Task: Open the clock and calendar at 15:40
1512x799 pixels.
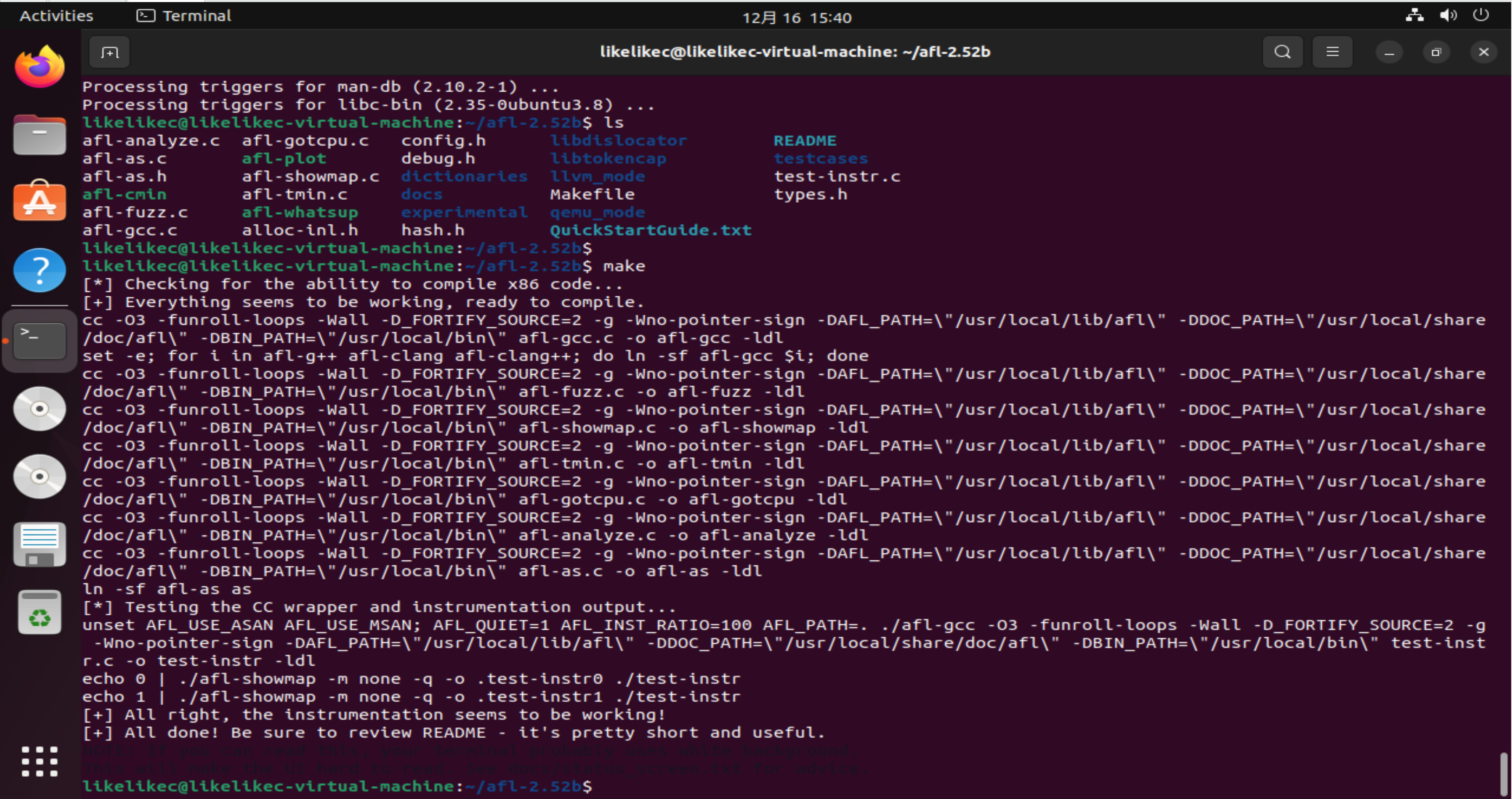Action: 796,17
